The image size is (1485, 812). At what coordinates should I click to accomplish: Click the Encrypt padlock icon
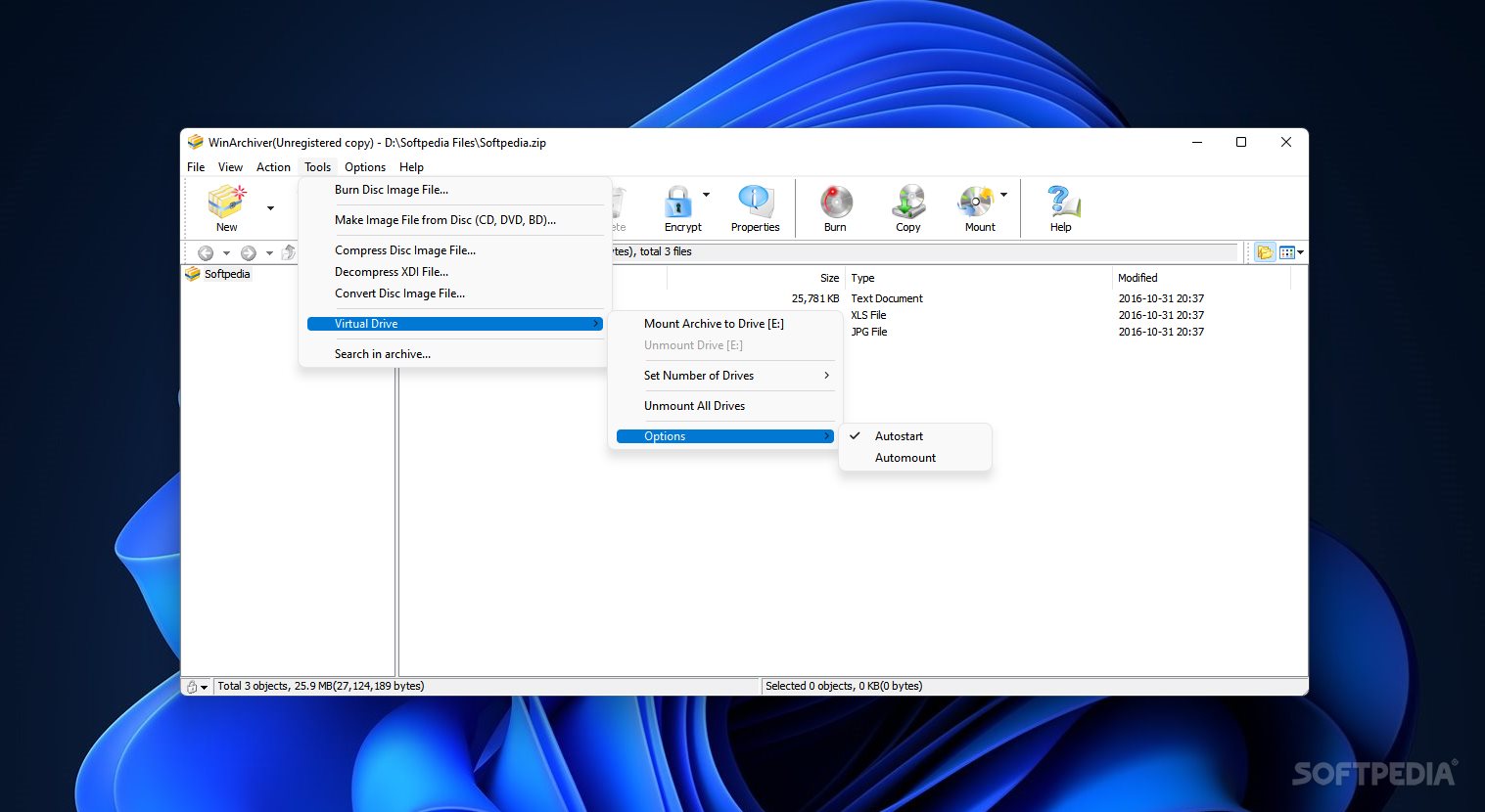[x=678, y=202]
